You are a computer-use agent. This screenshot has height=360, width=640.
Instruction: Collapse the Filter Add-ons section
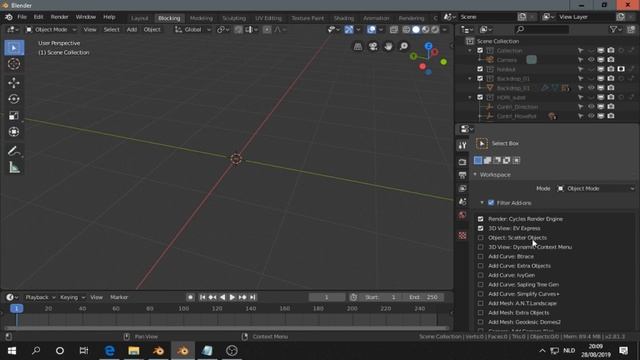[482, 203]
